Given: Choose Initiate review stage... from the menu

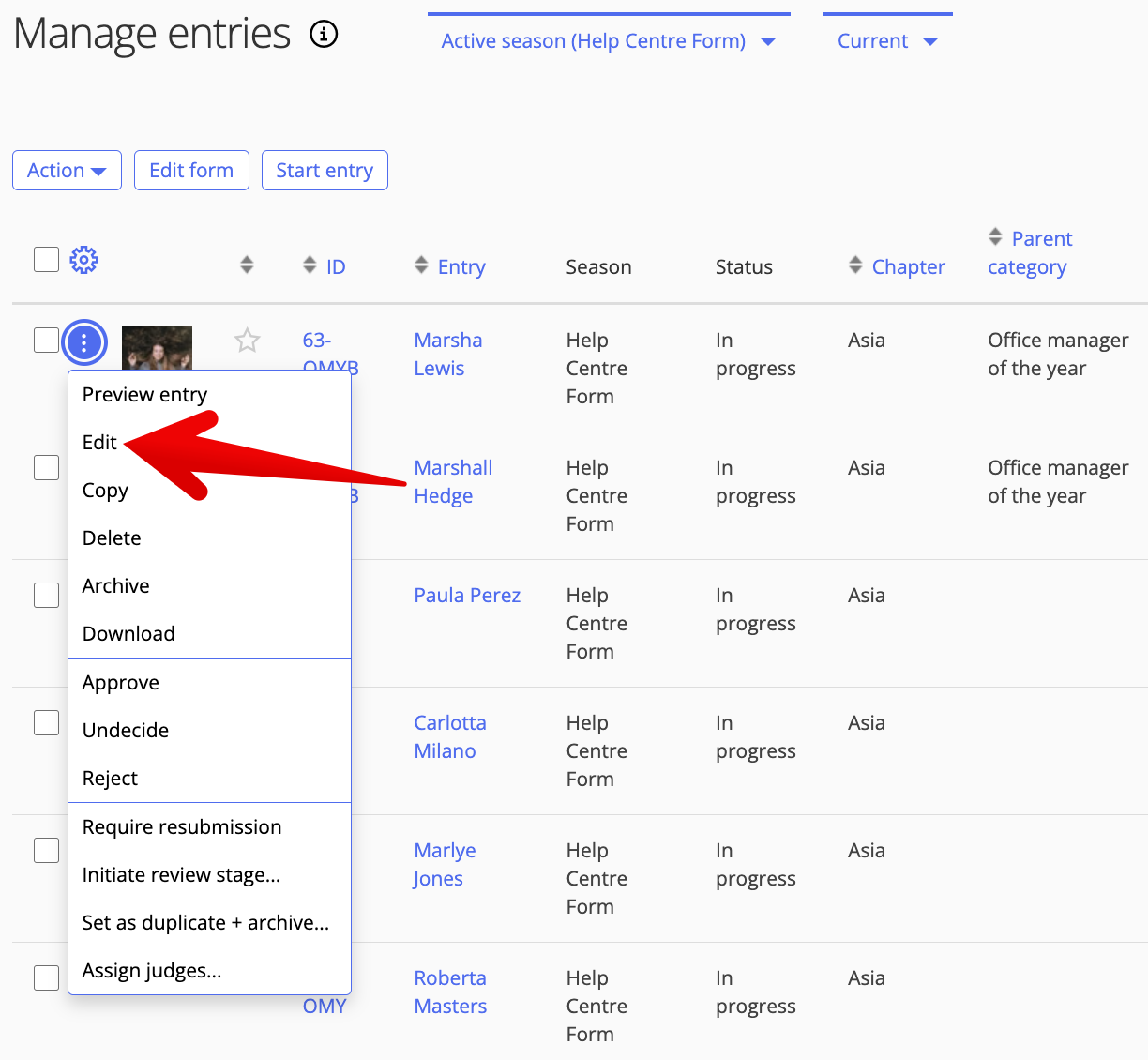Looking at the screenshot, I should point(209,875).
